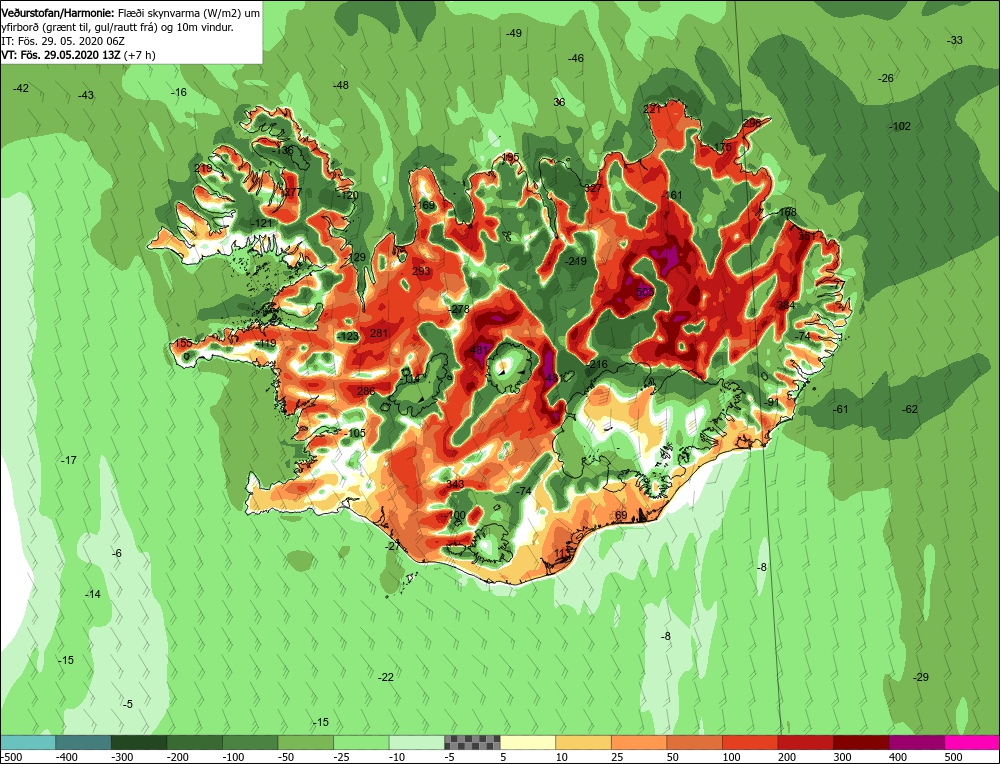This screenshot has height=764, width=1000.
Task: Select the maroon 300 to 400 legend swatch
Action: coord(861,742)
